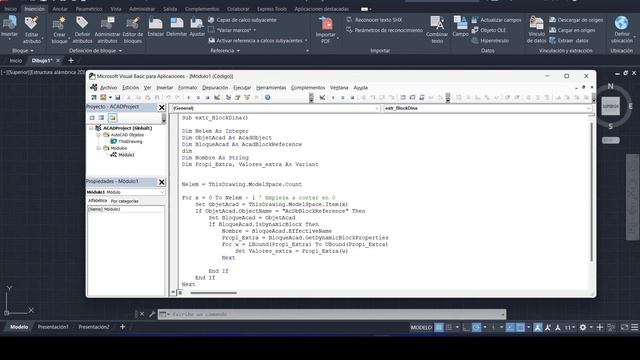
Task: Toggle polar tracking in status bar
Action: [x=476, y=327]
